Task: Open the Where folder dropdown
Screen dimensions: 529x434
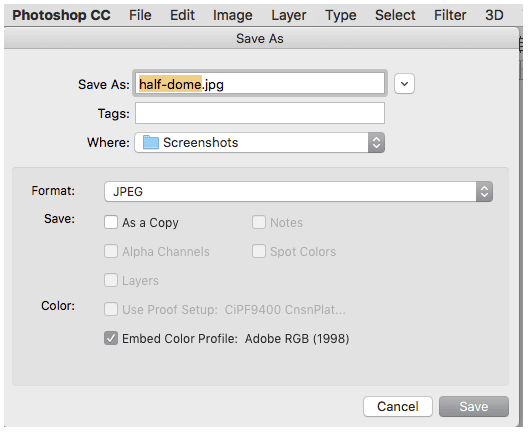Action: (x=259, y=143)
